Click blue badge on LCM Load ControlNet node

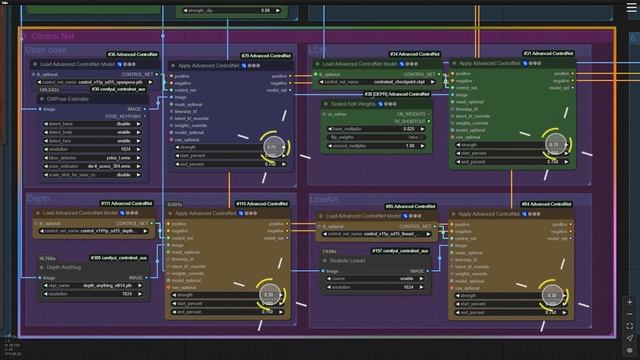click(x=402, y=64)
